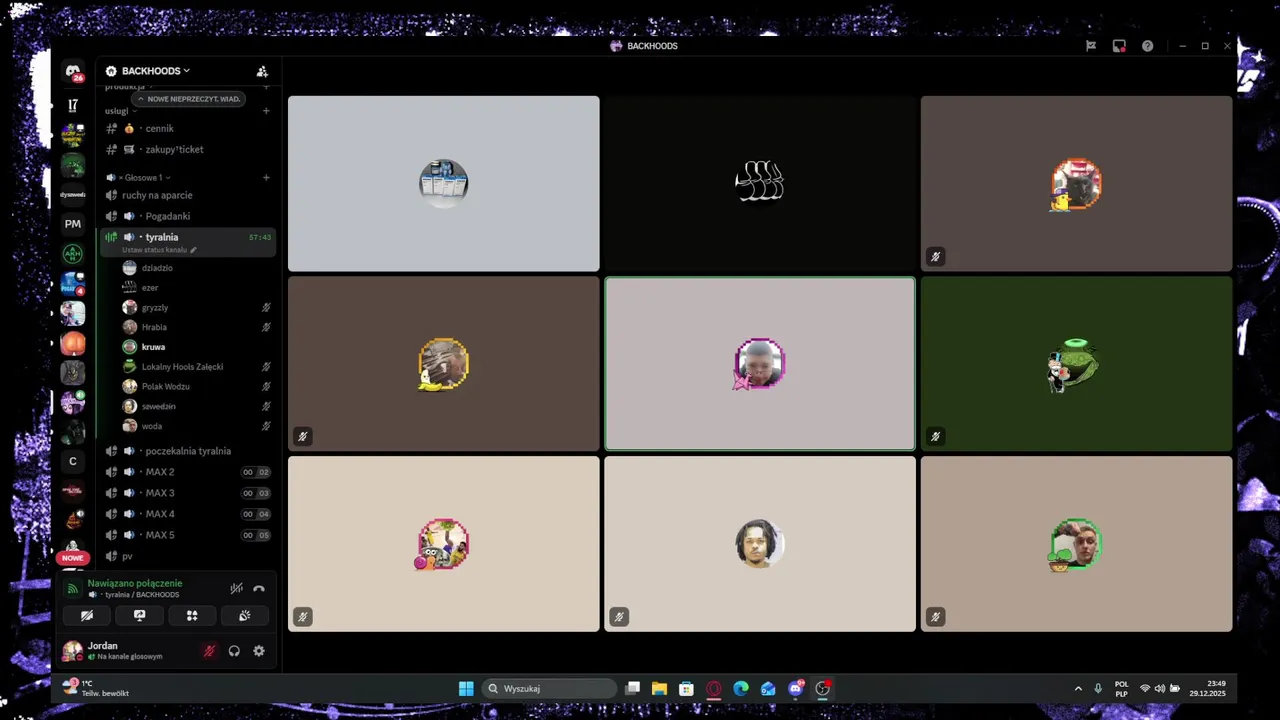Open the inbox icon in title bar
This screenshot has width=1280, height=720.
click(x=1119, y=46)
